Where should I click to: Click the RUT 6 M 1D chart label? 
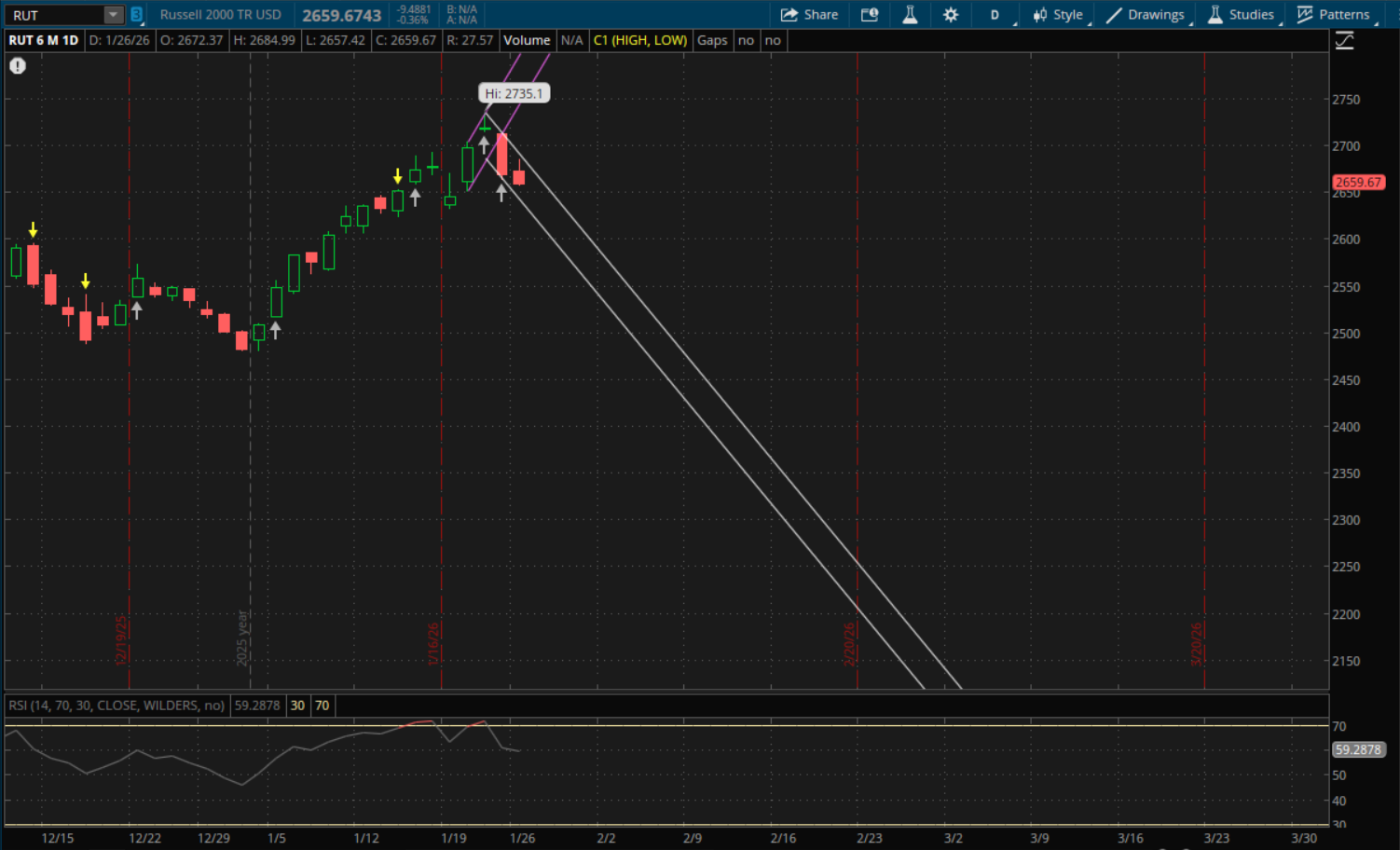tap(44, 40)
